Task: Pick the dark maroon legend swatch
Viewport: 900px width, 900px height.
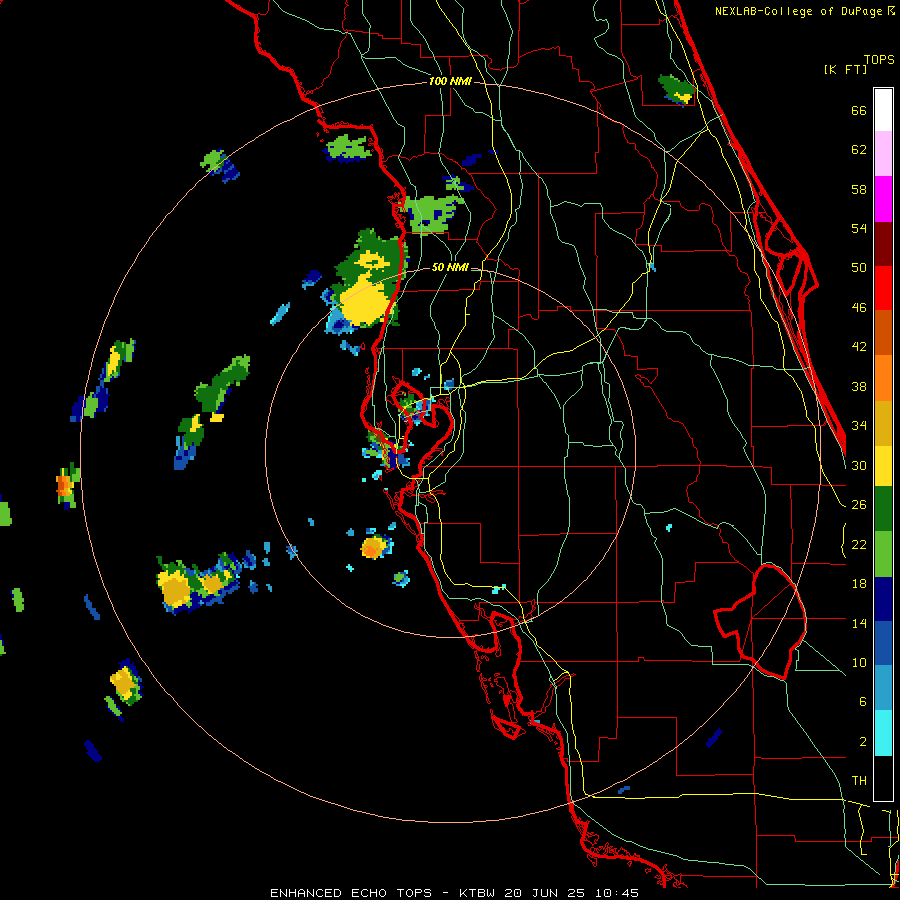Action: (883, 244)
